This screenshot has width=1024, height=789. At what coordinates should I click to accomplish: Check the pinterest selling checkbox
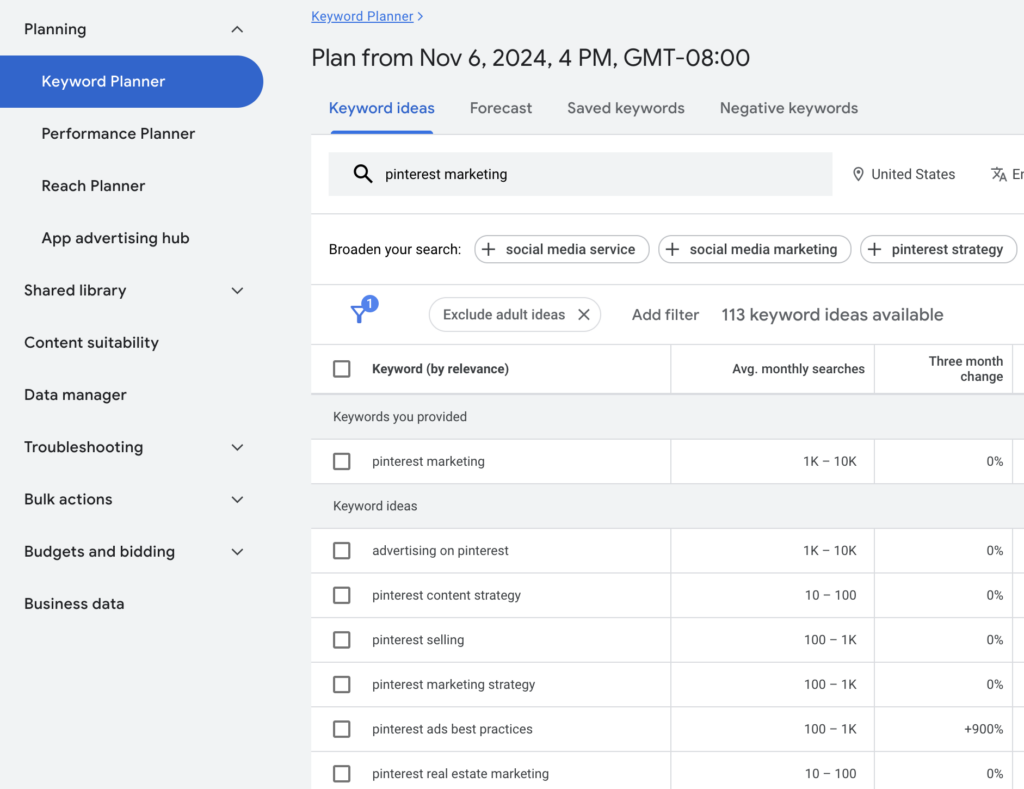342,640
